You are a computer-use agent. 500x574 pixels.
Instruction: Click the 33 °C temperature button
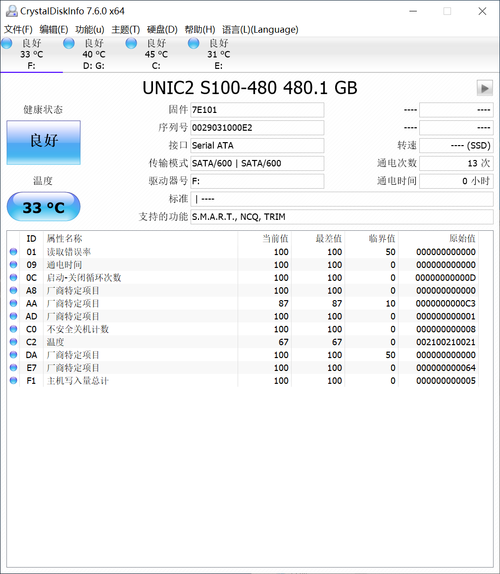point(44,207)
